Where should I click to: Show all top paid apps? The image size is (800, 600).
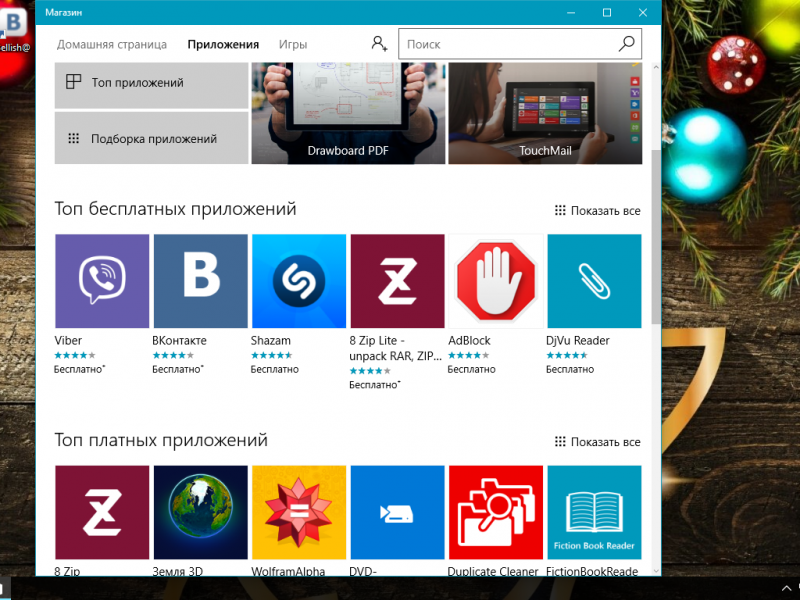[x=597, y=442]
